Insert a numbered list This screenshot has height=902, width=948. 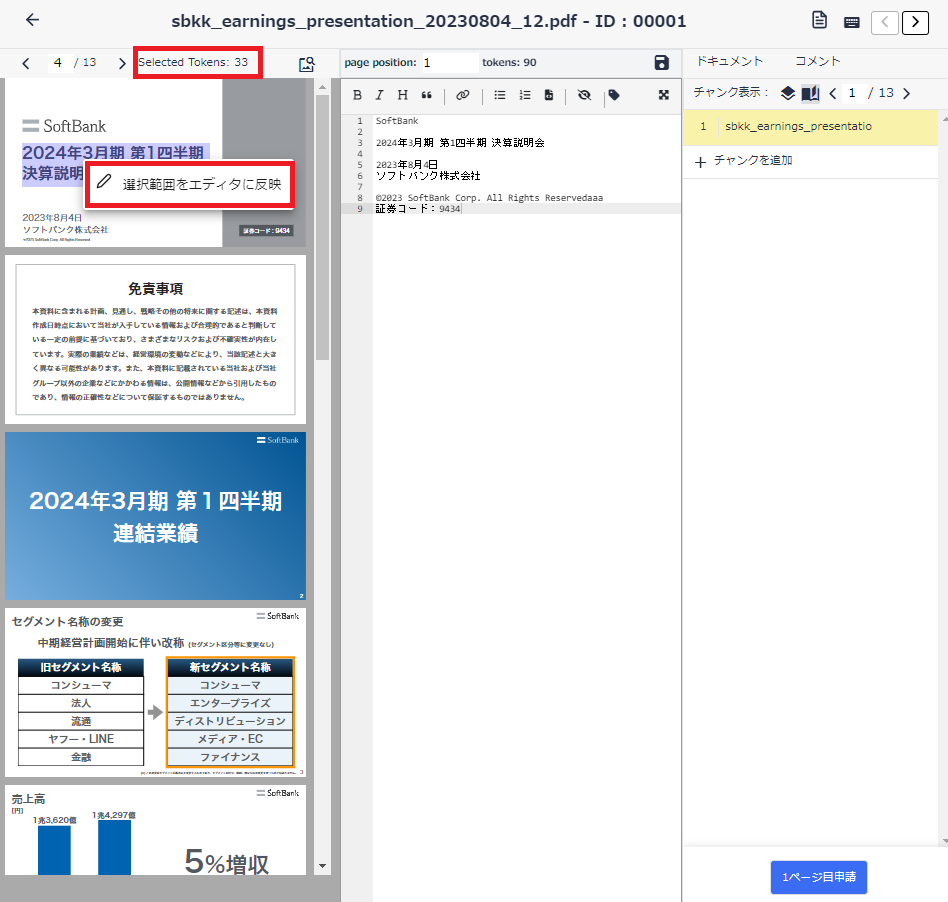tap(525, 95)
